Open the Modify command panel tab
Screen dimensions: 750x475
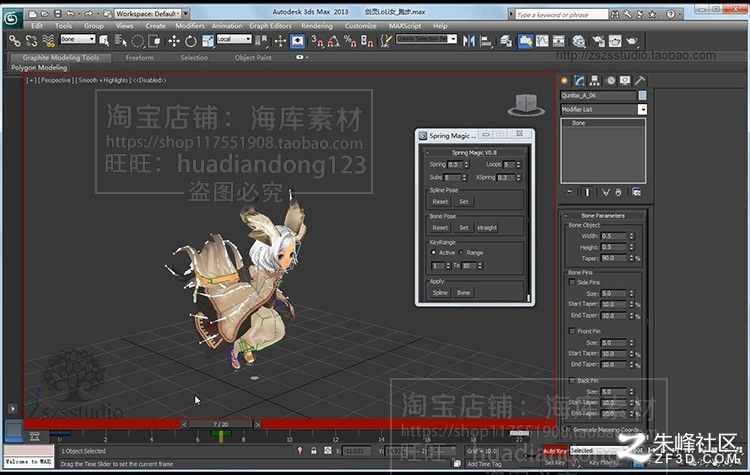(580, 80)
